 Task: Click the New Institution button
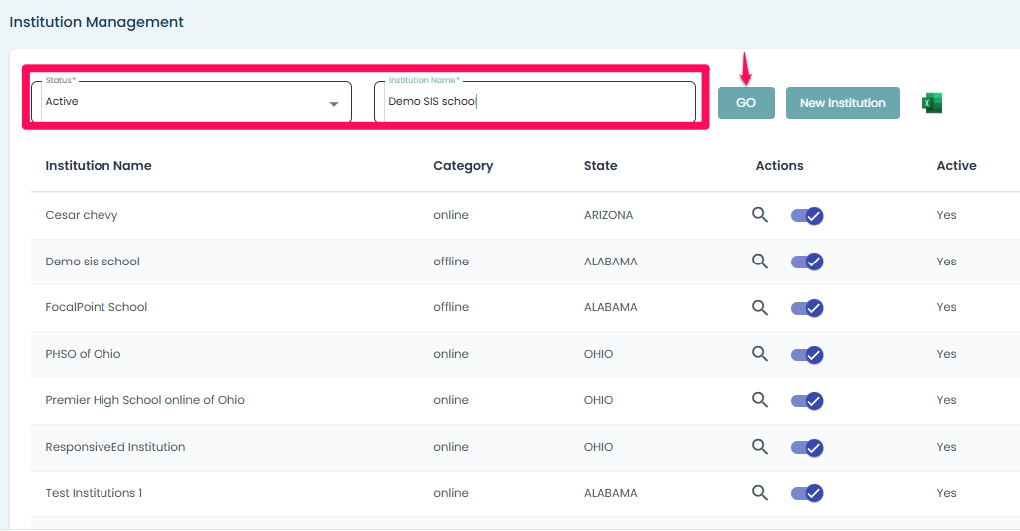click(842, 103)
